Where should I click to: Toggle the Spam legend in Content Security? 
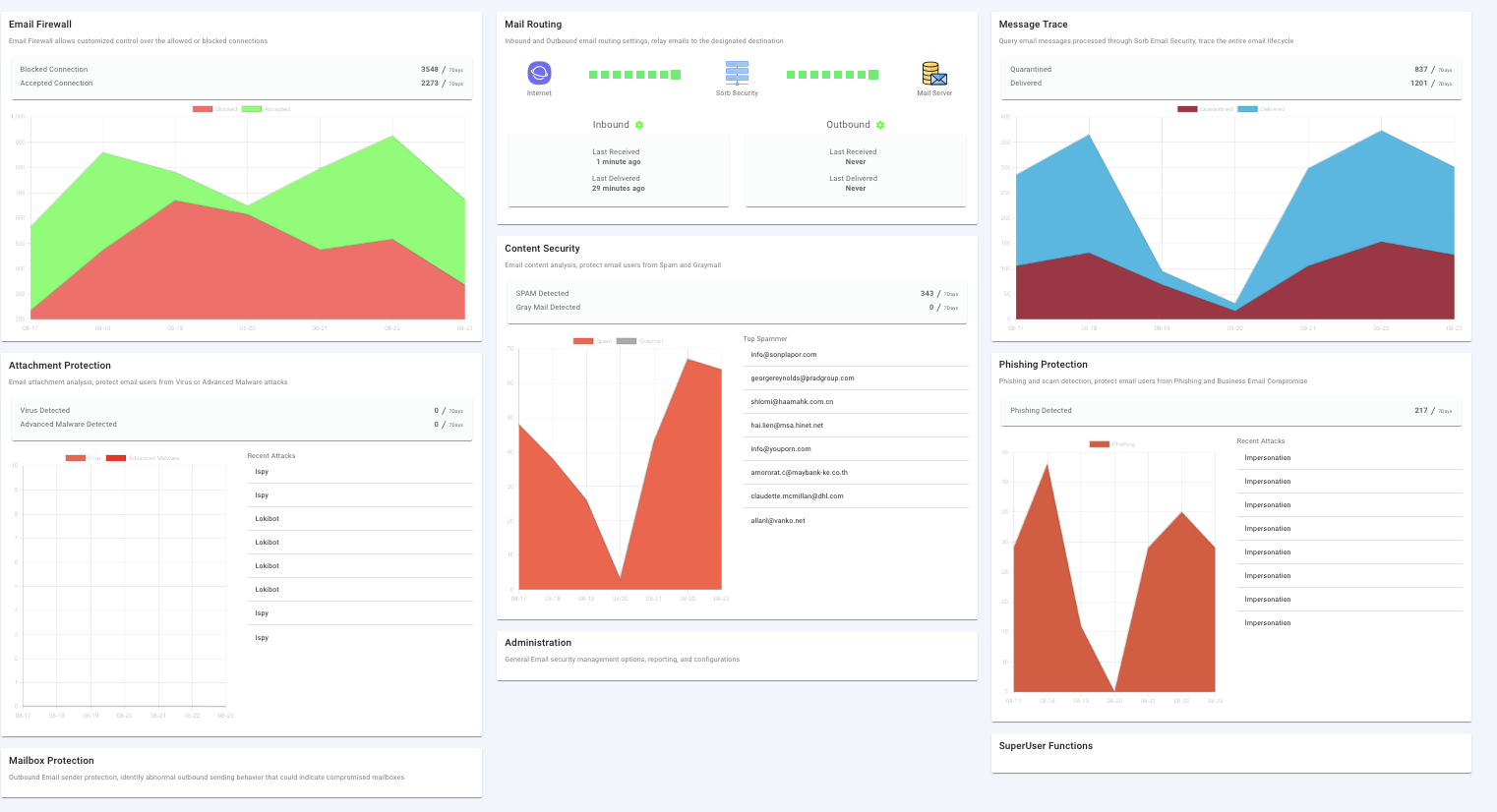point(592,341)
